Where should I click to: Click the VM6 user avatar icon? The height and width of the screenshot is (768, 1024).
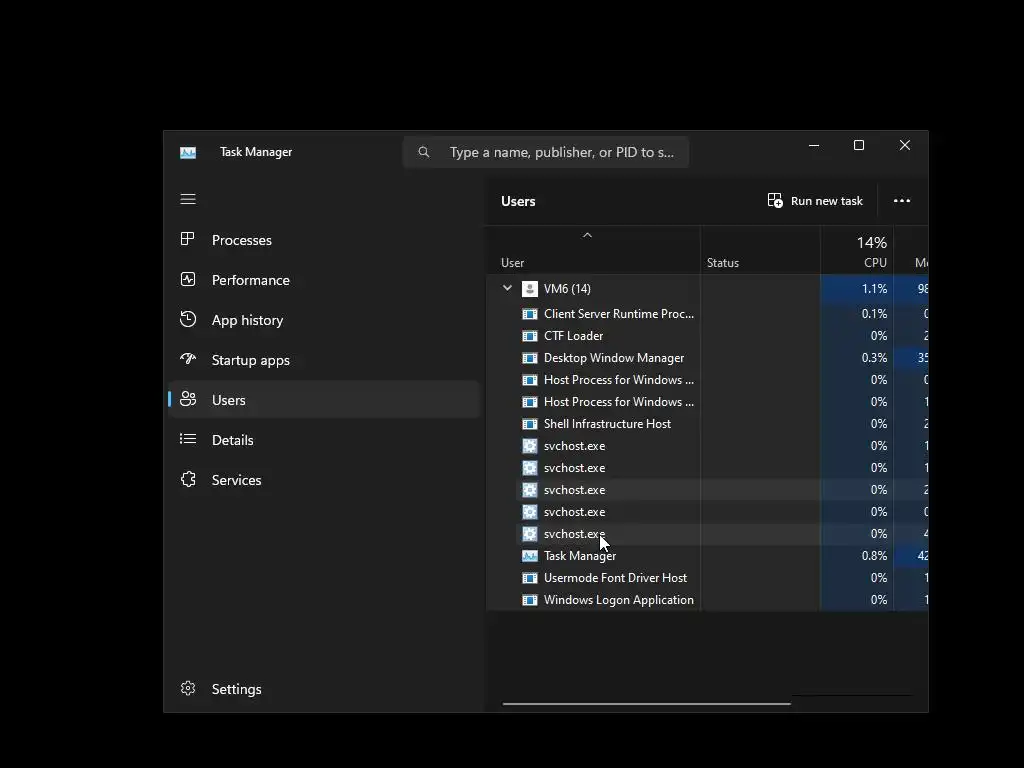[530, 289]
